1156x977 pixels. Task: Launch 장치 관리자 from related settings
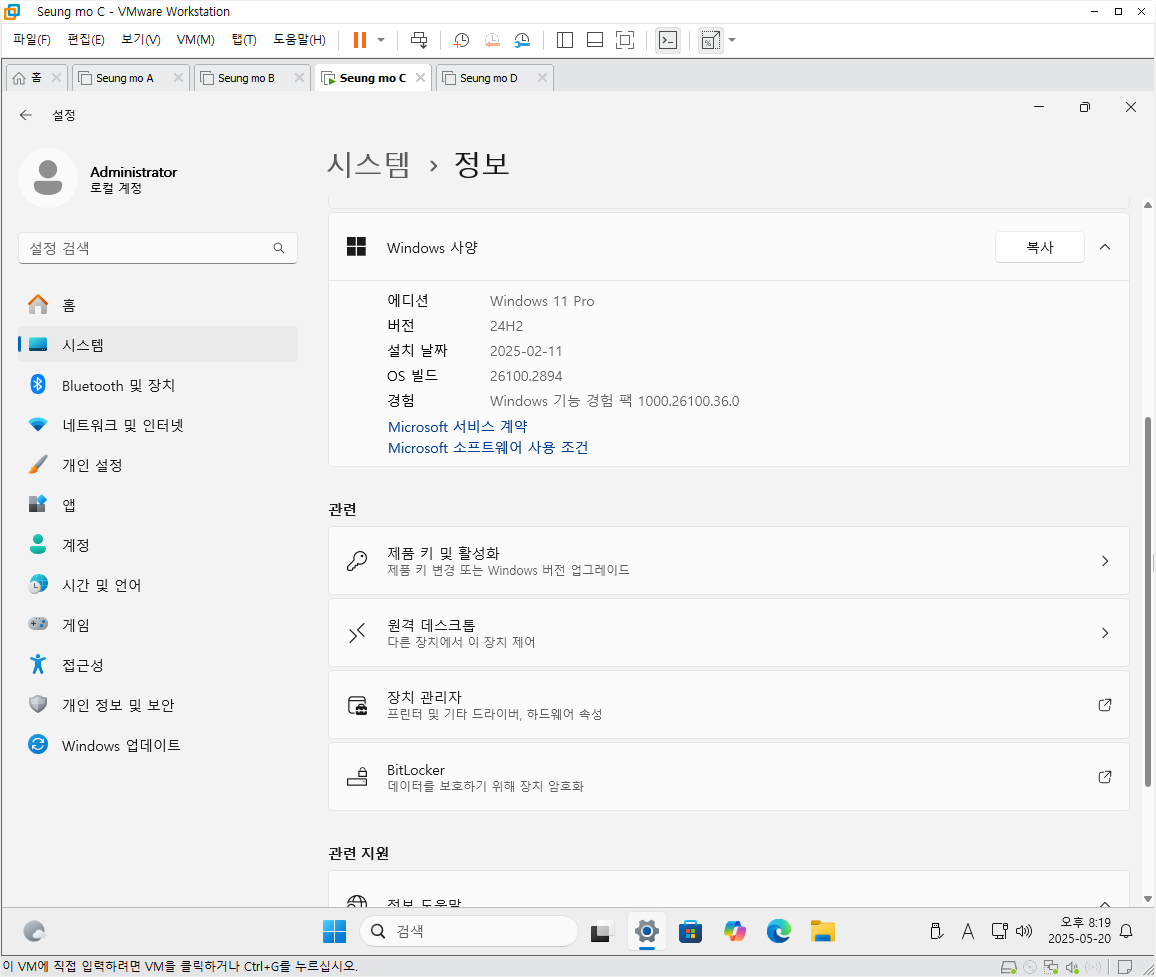[728, 704]
